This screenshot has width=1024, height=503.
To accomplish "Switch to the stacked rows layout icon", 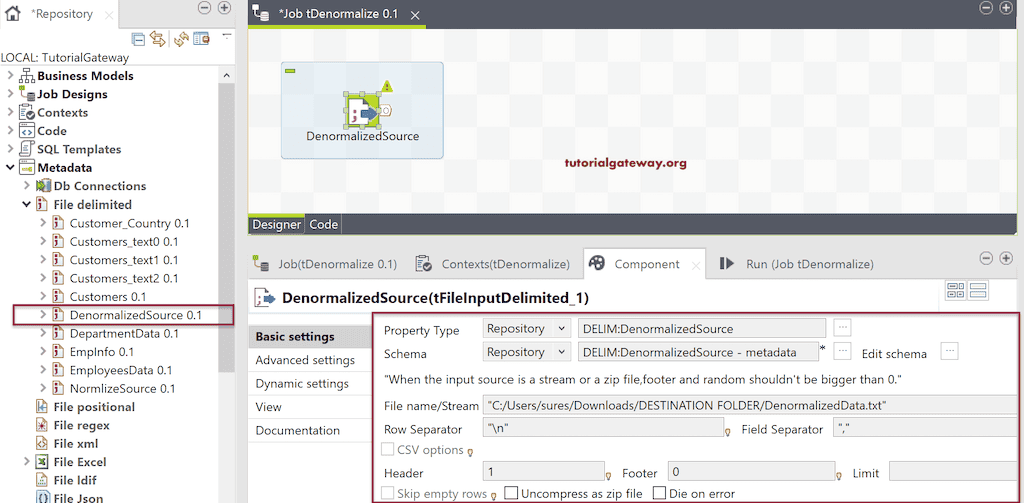I will pyautogui.click(x=980, y=291).
